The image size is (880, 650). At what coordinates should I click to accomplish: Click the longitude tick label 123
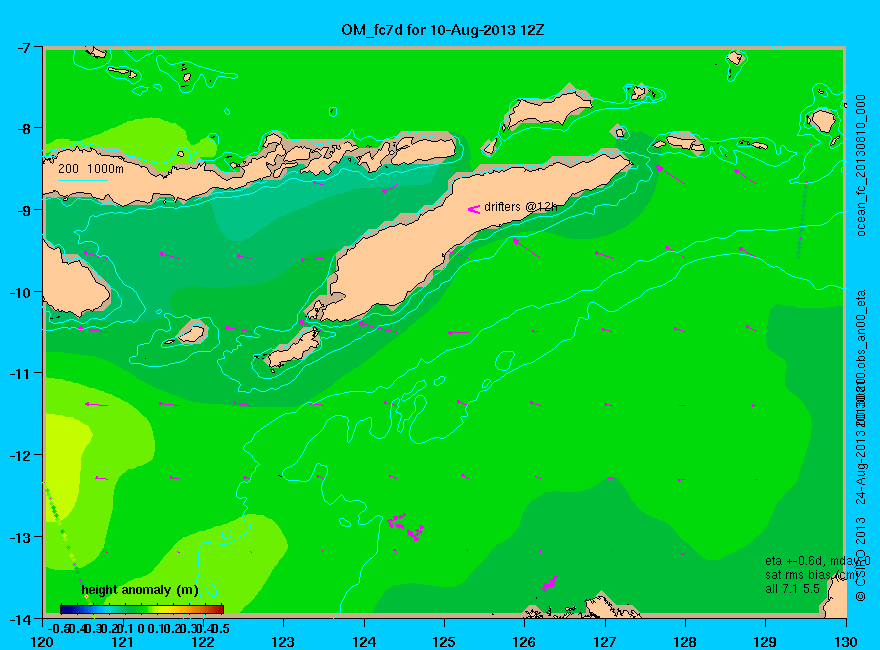point(283,642)
